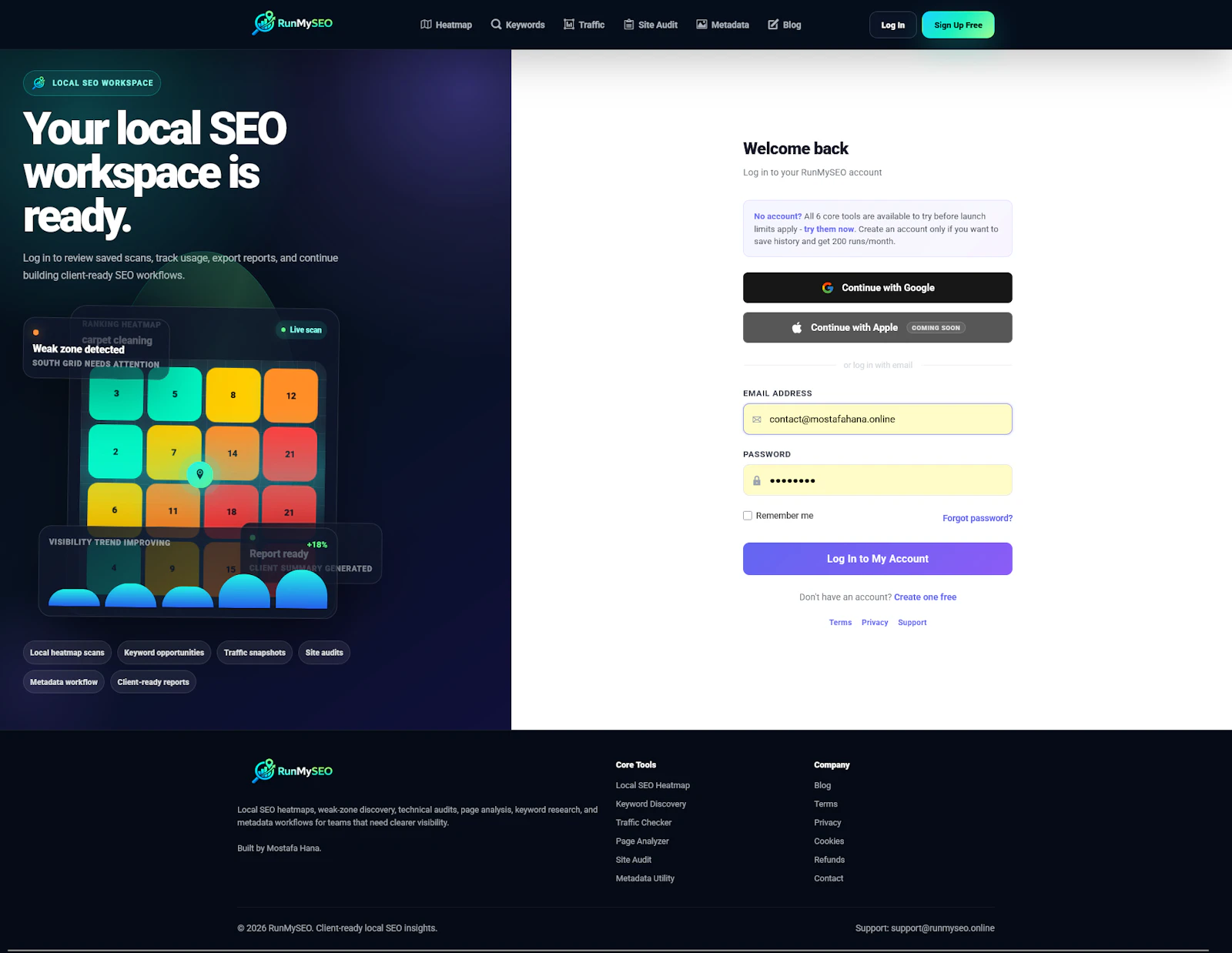Click the 'Welcome back' heading

coord(795,149)
